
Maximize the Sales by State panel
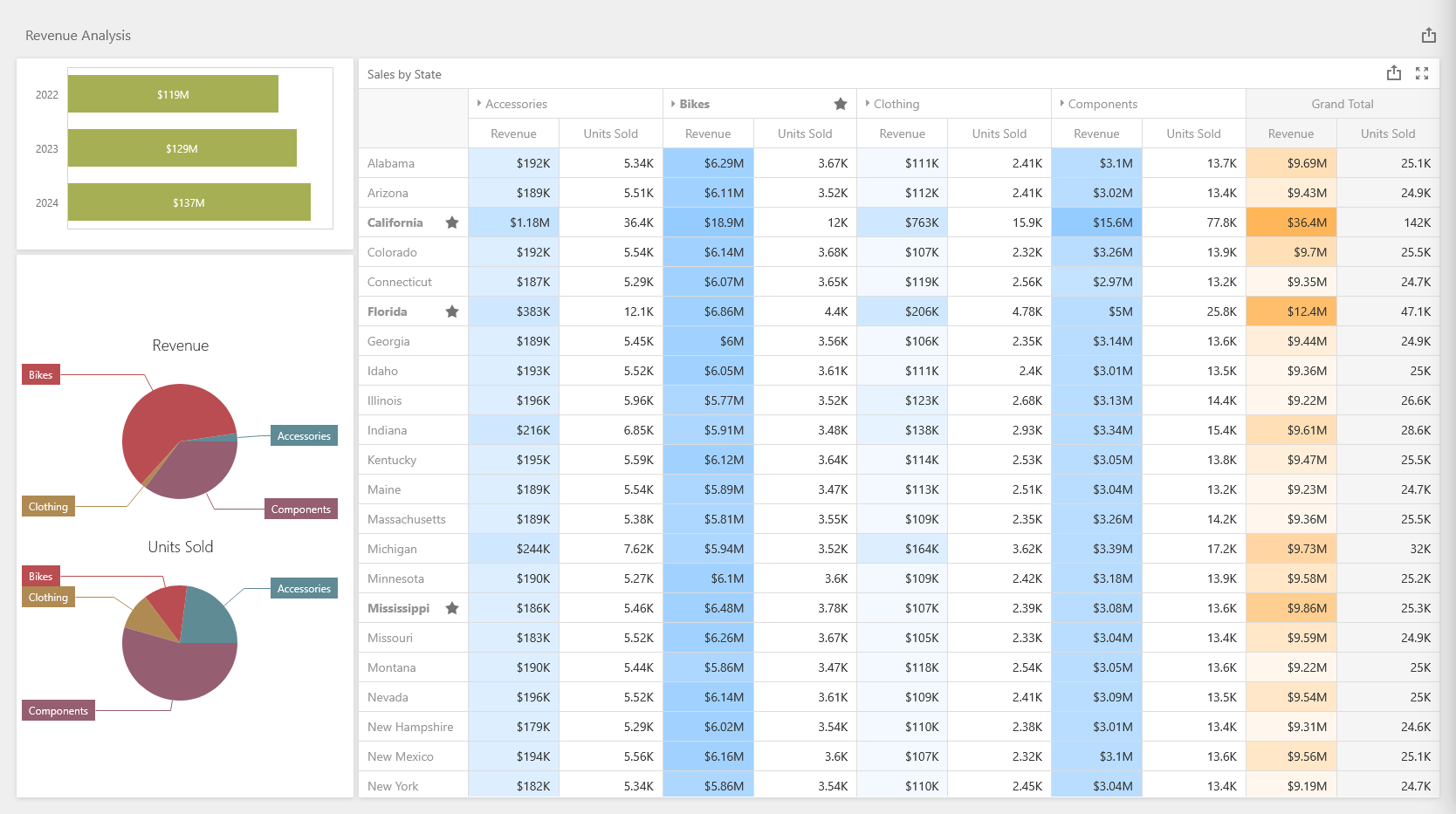point(1422,73)
